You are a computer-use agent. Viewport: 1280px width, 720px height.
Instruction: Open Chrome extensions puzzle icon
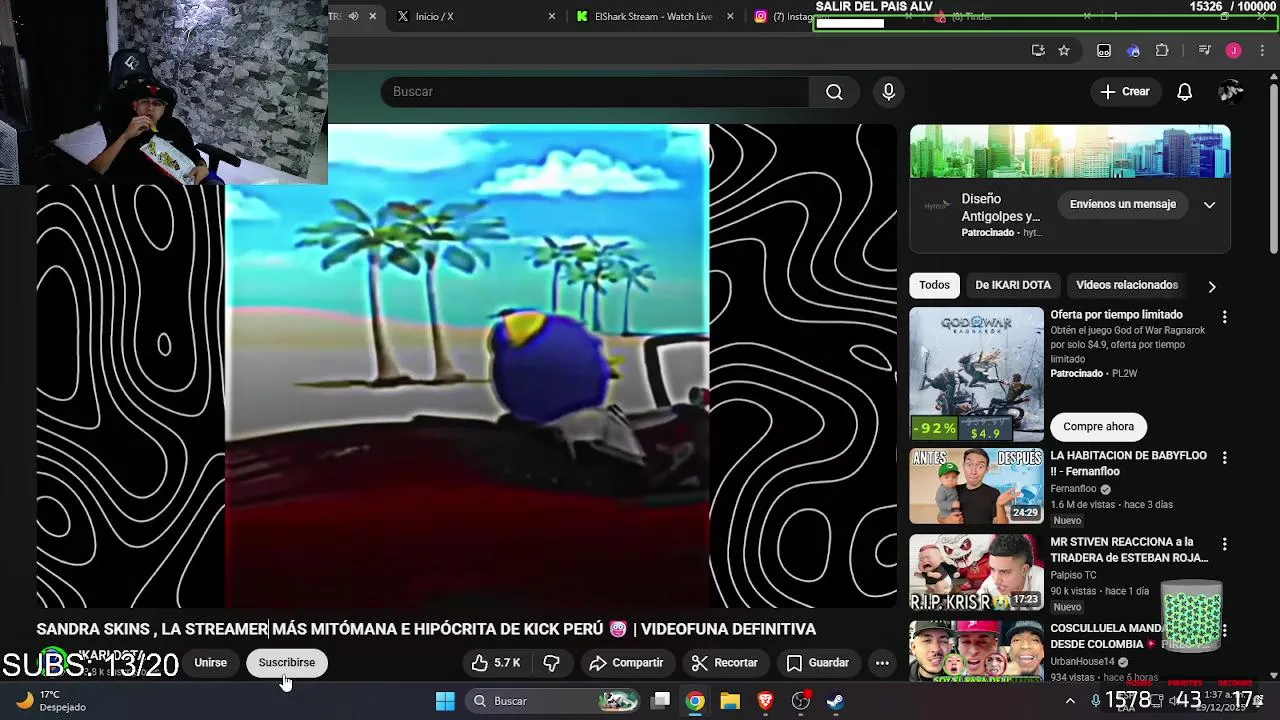click(1162, 51)
